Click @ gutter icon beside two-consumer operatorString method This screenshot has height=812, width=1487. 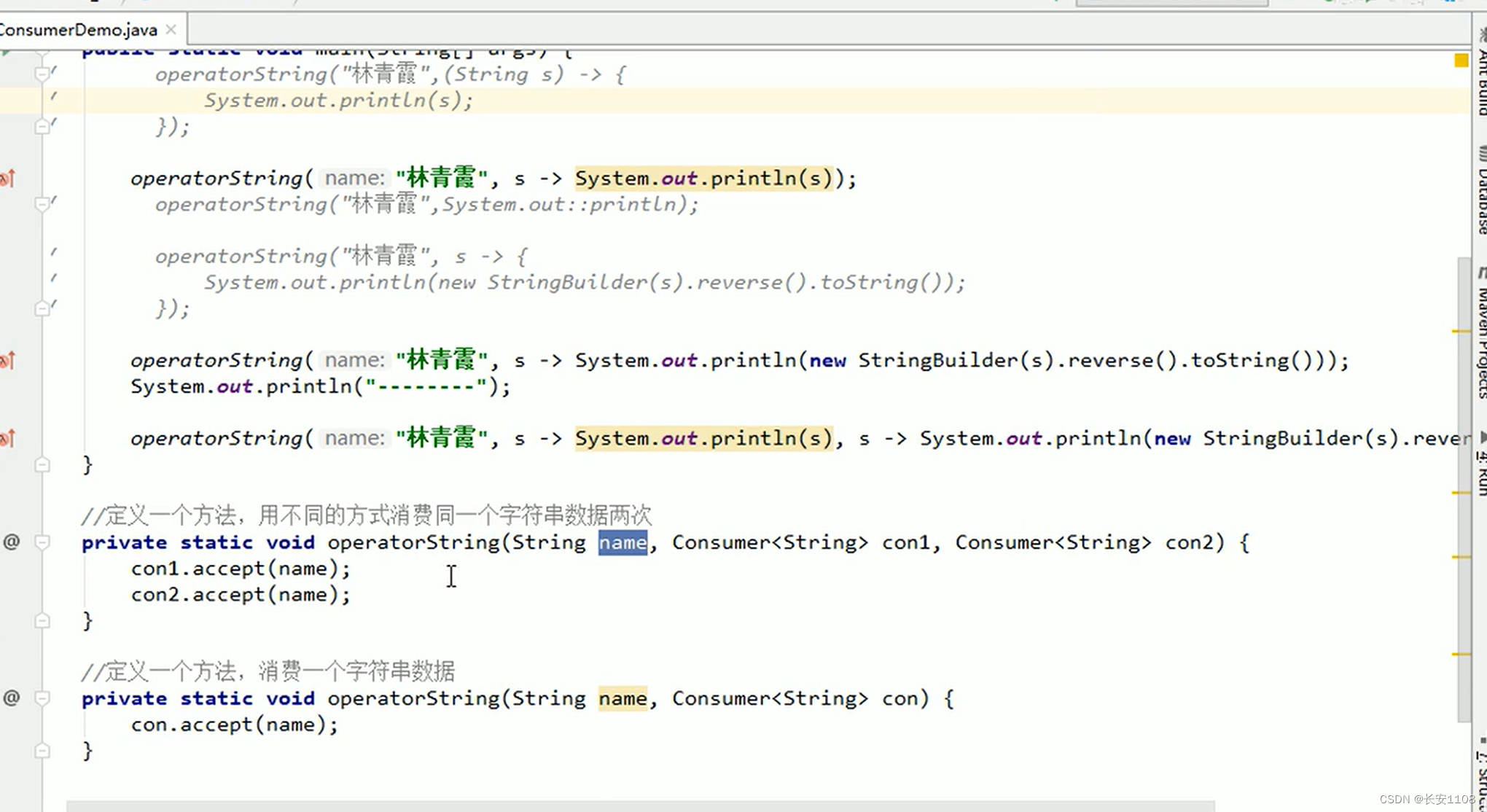12,542
